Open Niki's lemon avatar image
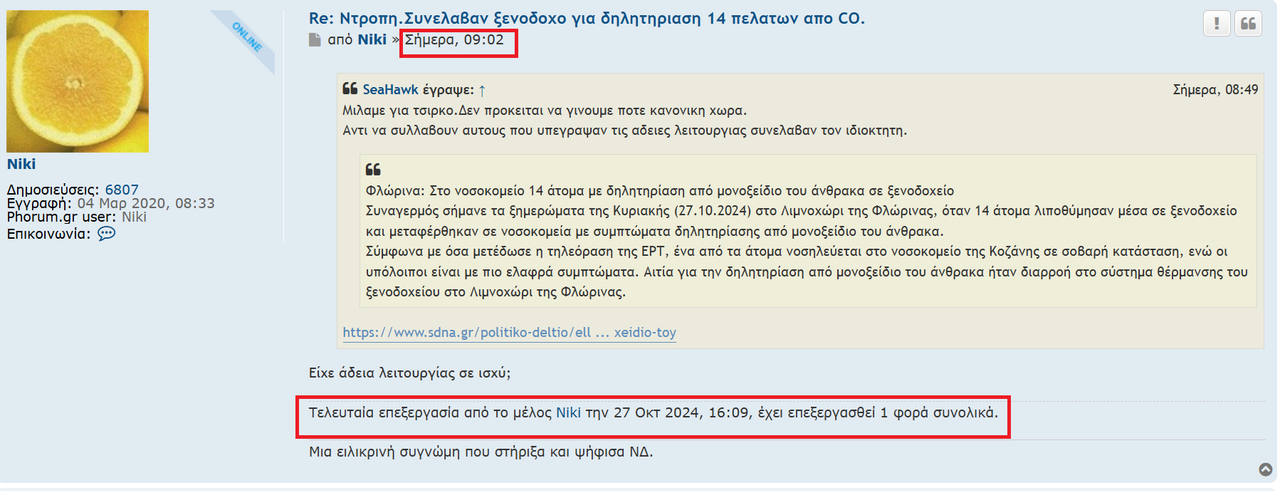Image resolution: width=1280 pixels, height=491 pixels. [78, 81]
